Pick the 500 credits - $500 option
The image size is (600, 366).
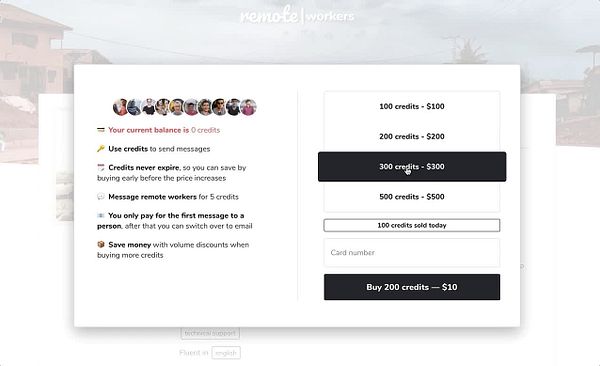pyautogui.click(x=412, y=197)
